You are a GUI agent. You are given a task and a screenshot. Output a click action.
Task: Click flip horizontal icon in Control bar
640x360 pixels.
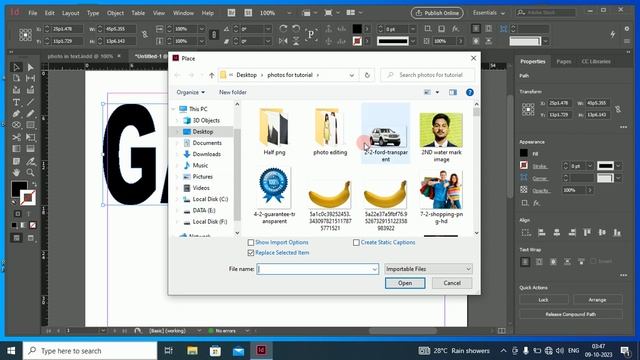click(x=283, y=41)
